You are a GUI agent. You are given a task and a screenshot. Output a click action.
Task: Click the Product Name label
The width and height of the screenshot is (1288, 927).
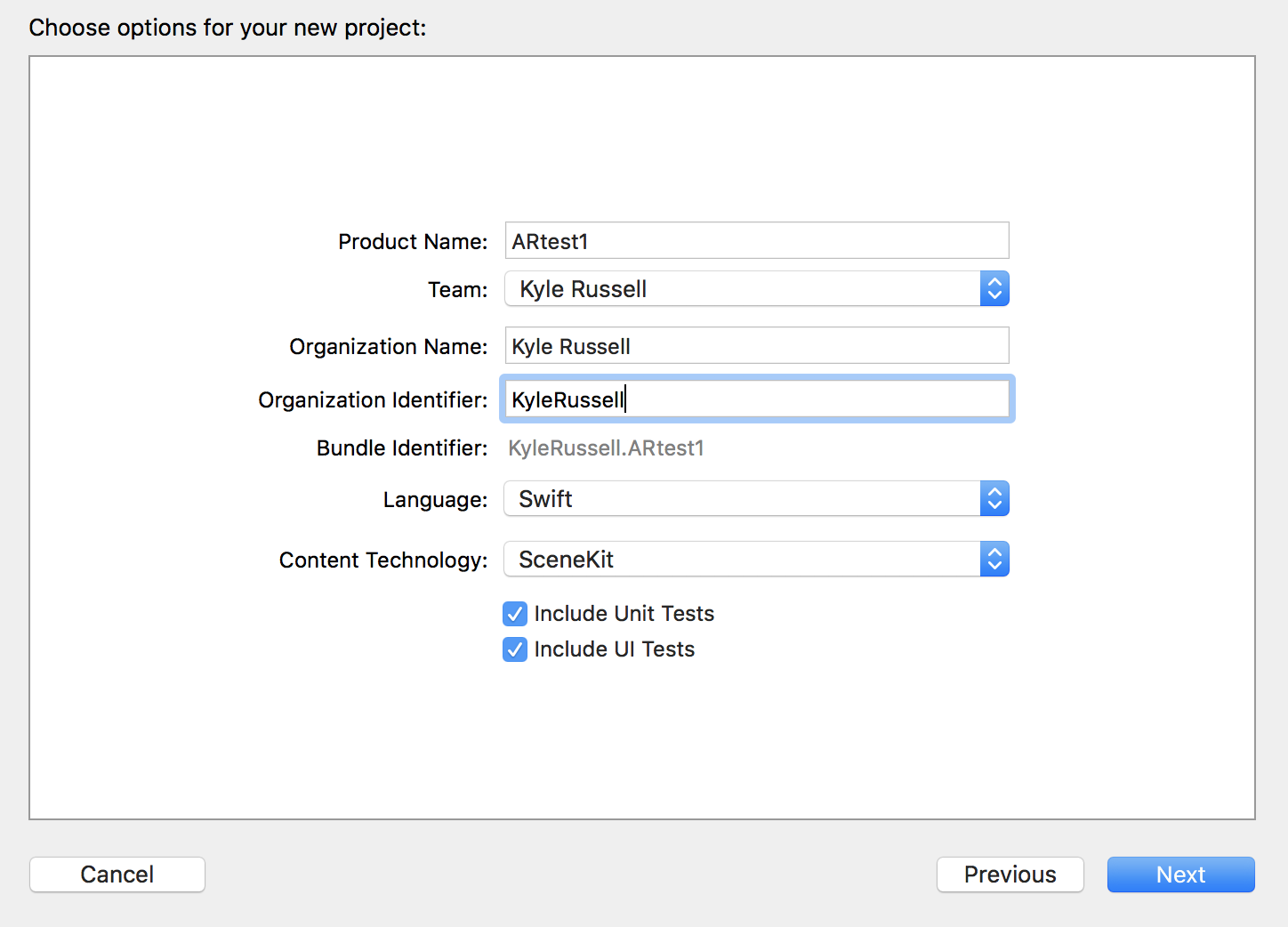tap(413, 242)
